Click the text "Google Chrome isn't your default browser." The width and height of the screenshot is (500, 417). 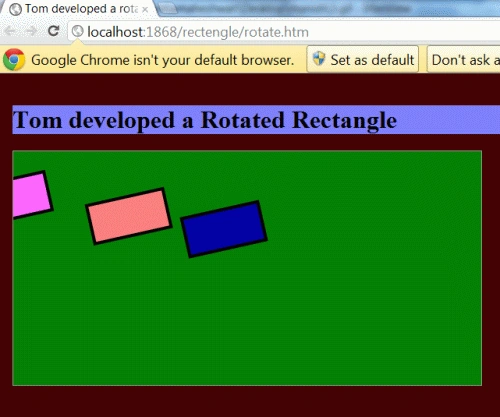click(x=163, y=60)
